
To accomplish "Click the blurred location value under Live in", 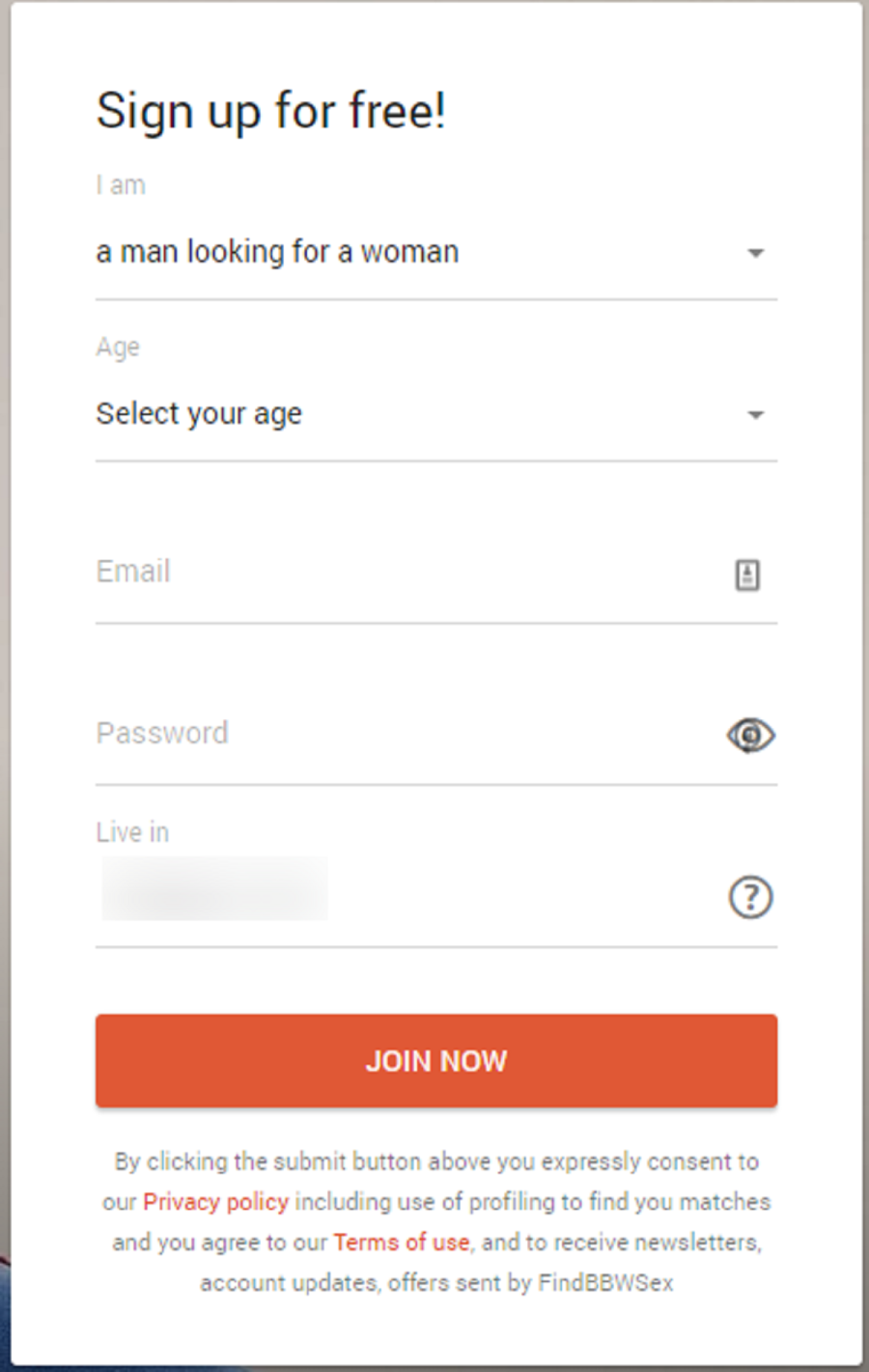I will click(214, 888).
